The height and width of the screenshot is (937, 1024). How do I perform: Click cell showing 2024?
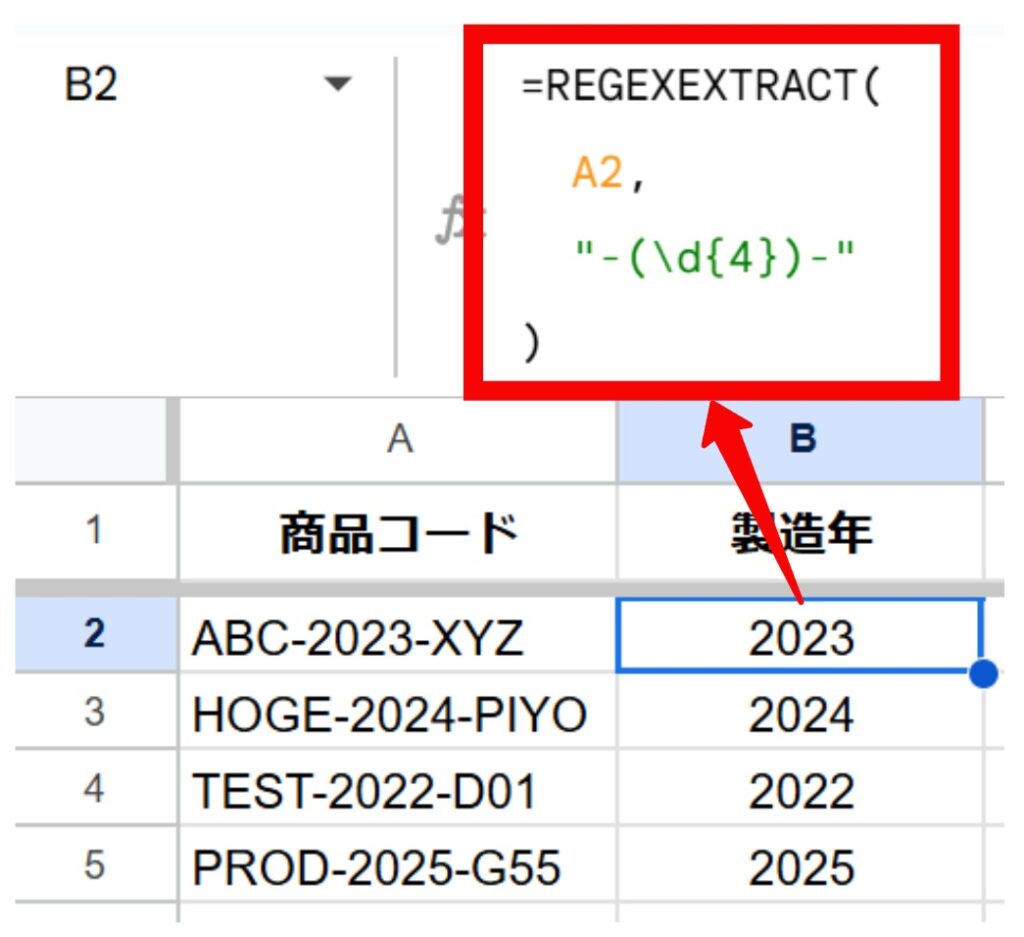pos(800,713)
